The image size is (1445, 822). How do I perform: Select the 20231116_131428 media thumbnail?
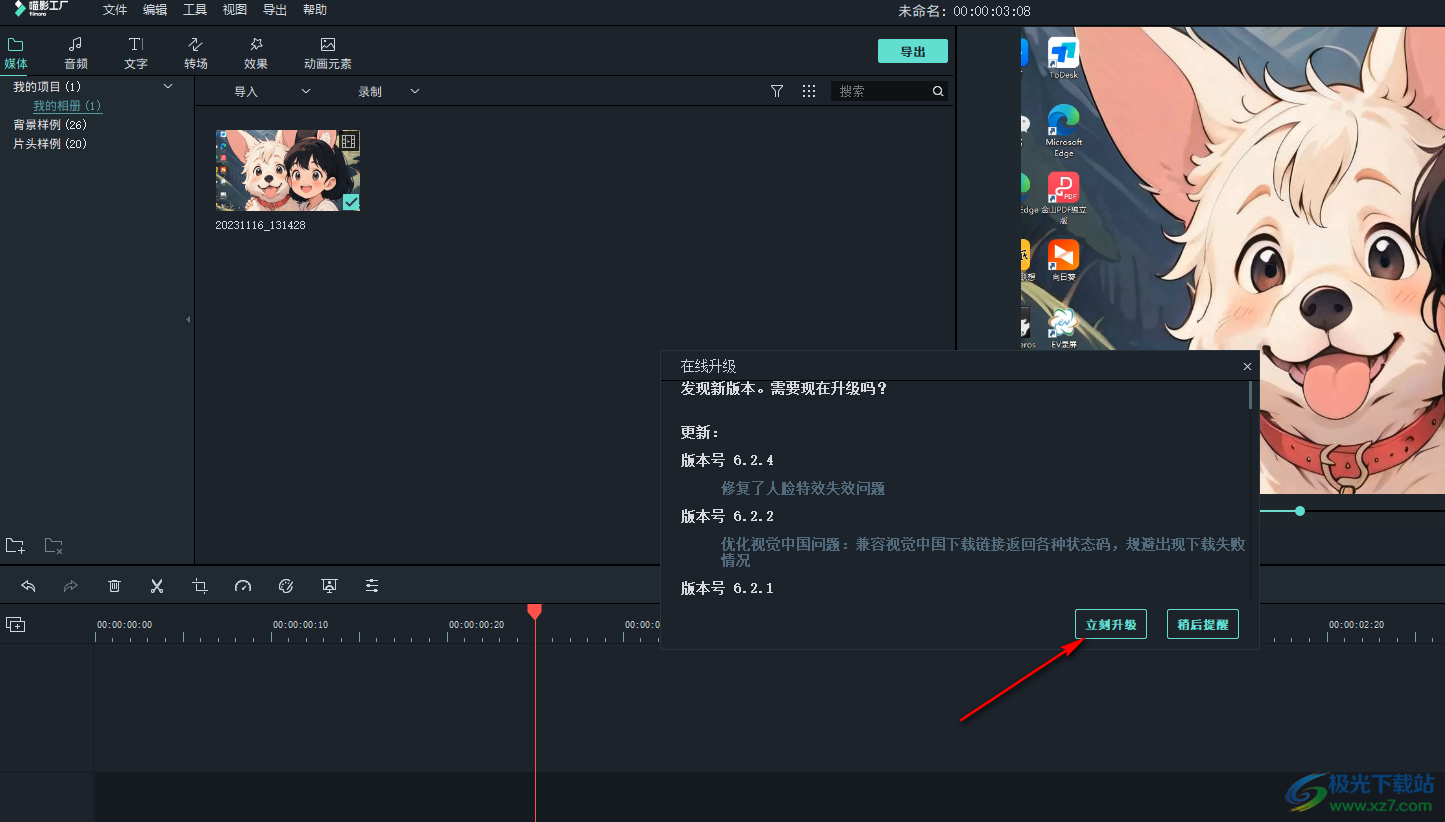[288, 170]
